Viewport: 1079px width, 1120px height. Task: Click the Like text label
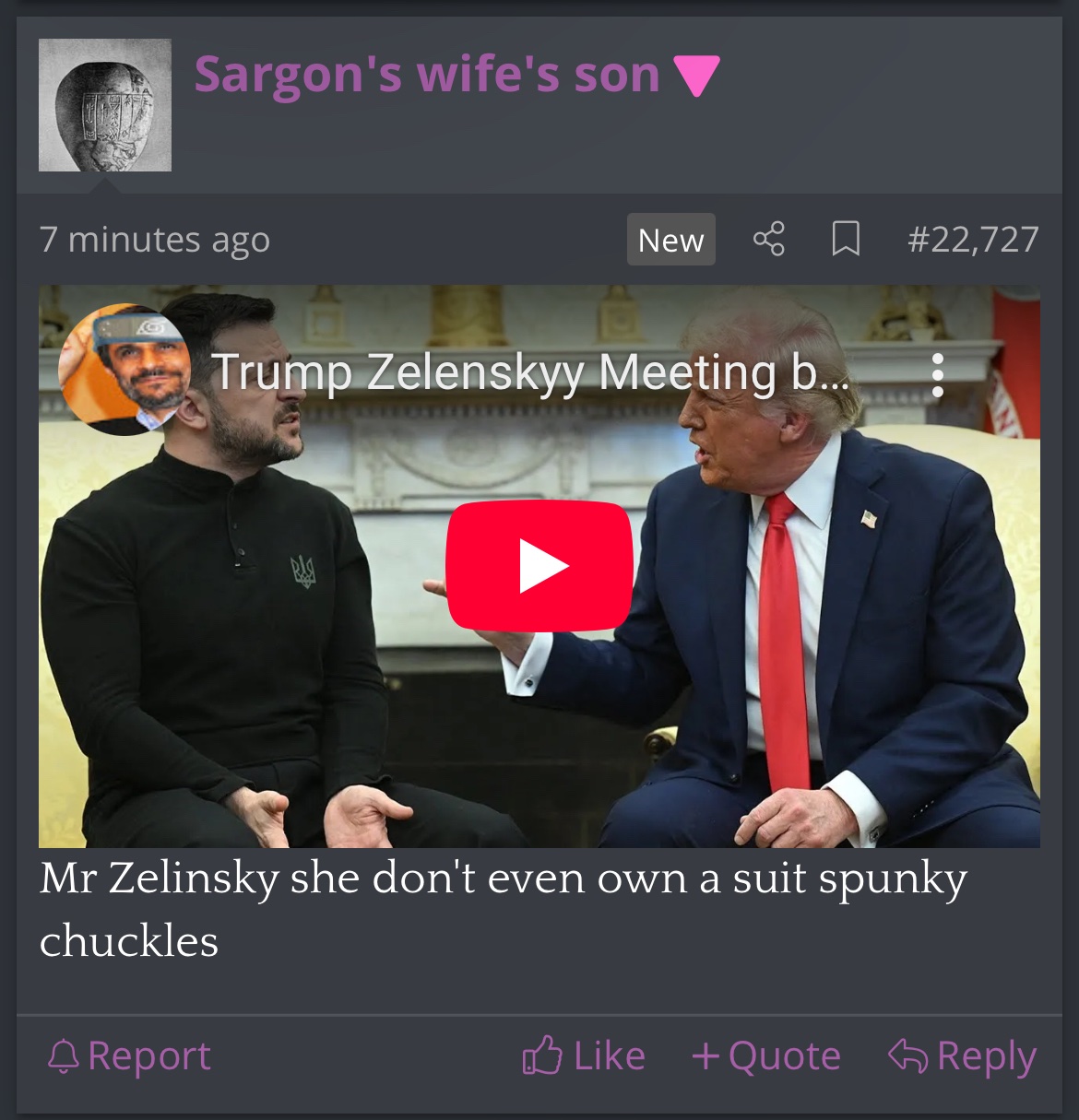[610, 1056]
